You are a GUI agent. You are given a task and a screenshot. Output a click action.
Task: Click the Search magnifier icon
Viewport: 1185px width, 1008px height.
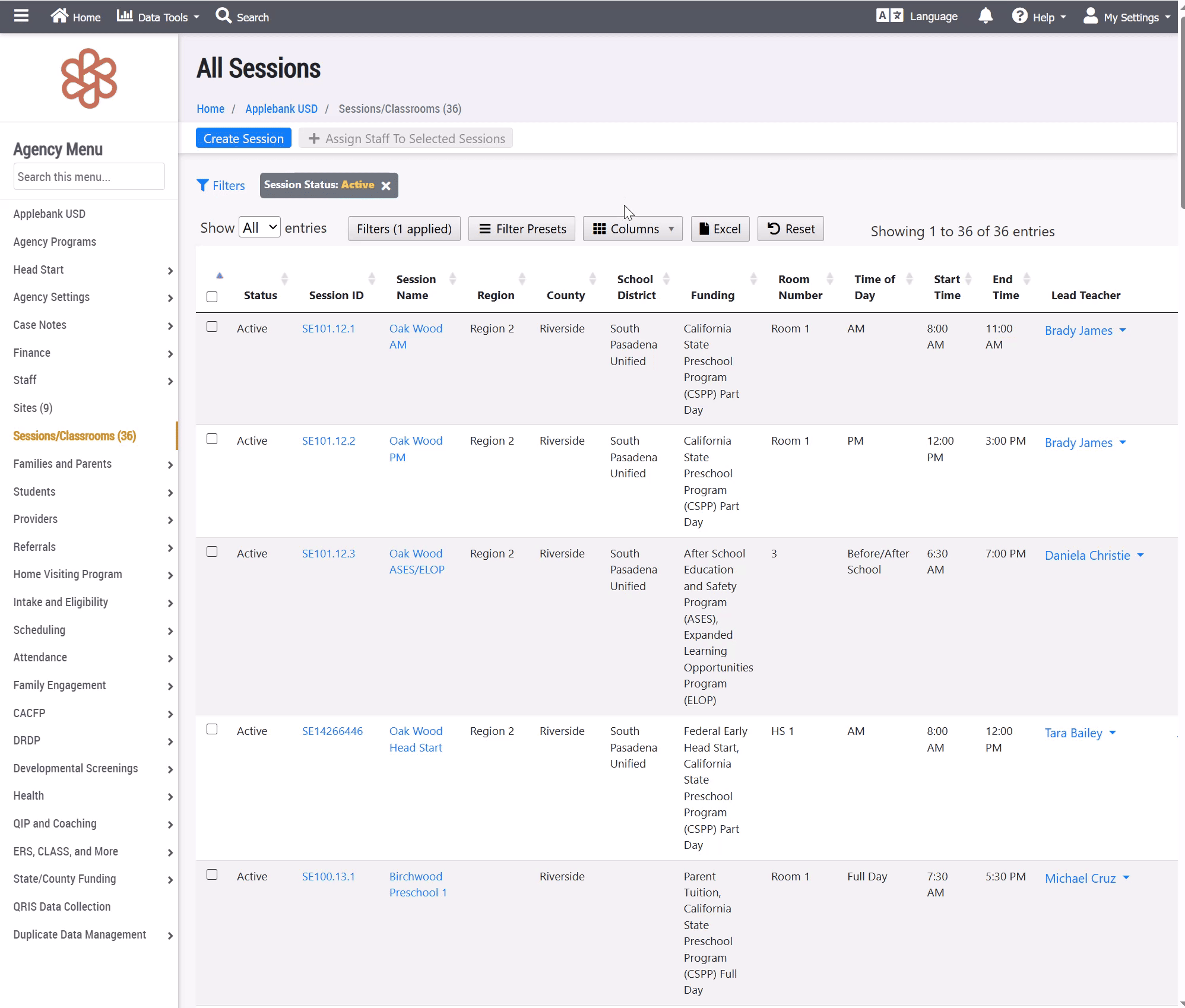(x=223, y=16)
